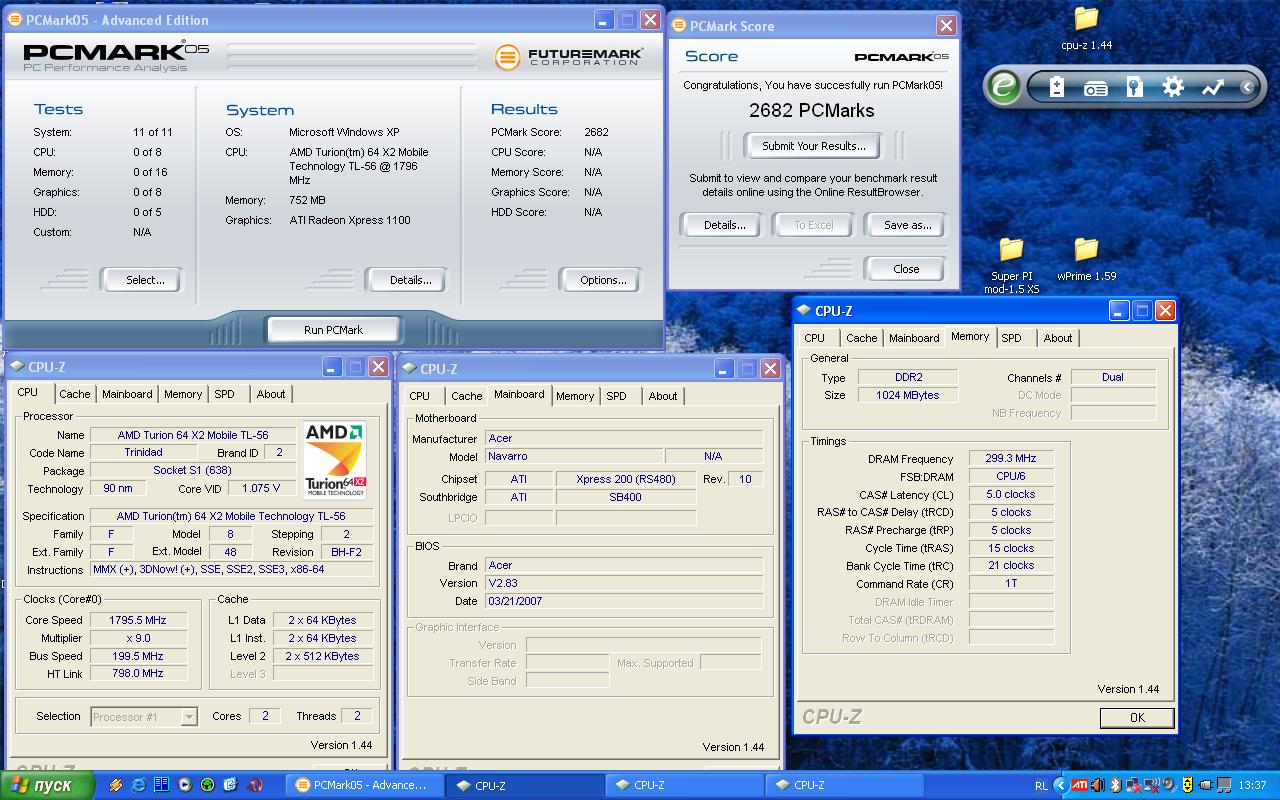The height and width of the screenshot is (800, 1280).
Task: Open the gear settings icon in Acer toolbar
Action: [x=1173, y=87]
